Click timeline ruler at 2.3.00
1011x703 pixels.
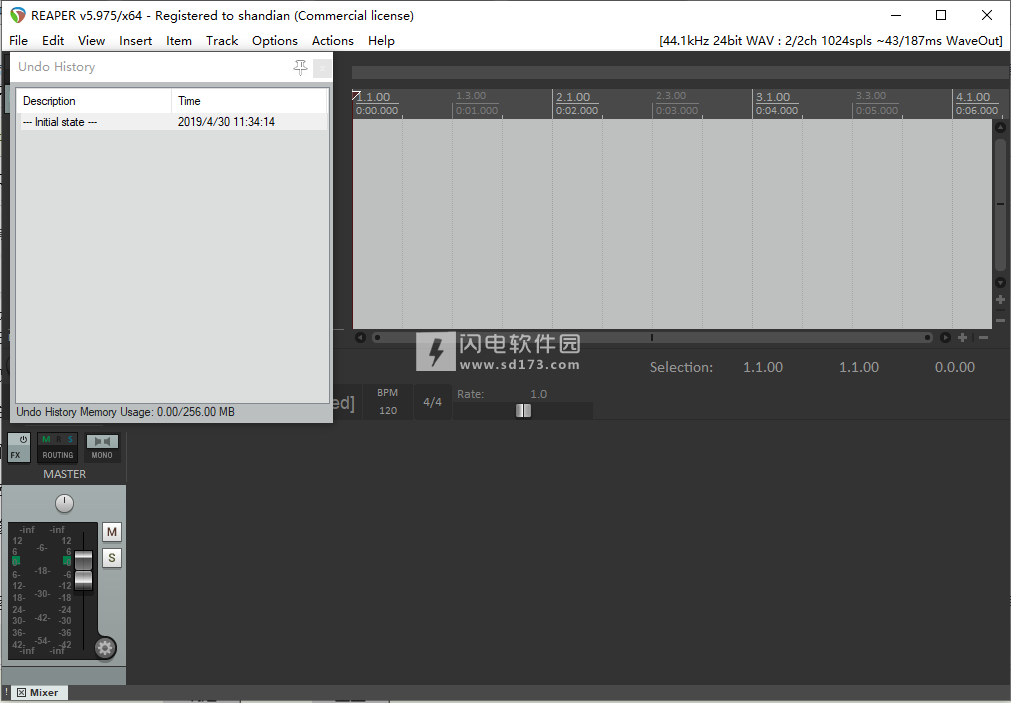[671, 95]
